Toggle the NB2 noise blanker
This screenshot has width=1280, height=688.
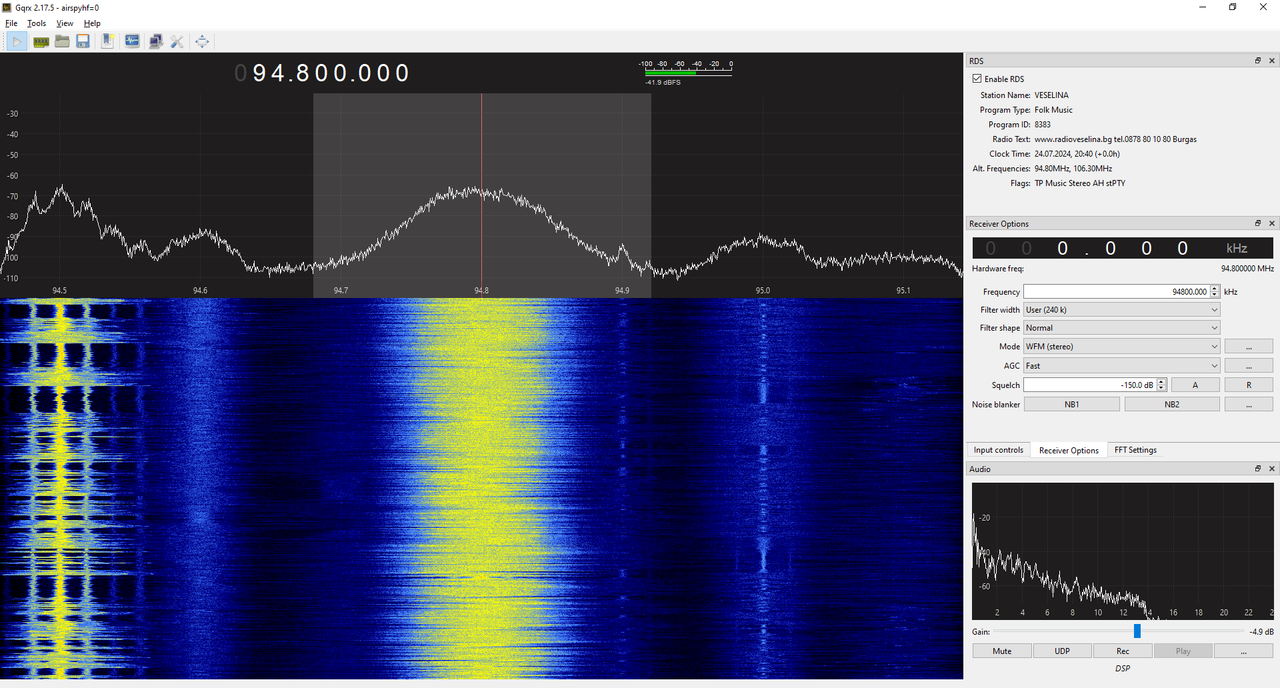(x=1172, y=404)
